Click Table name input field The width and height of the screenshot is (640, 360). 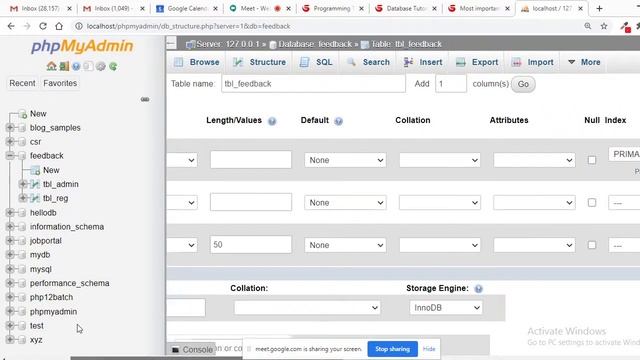313,84
